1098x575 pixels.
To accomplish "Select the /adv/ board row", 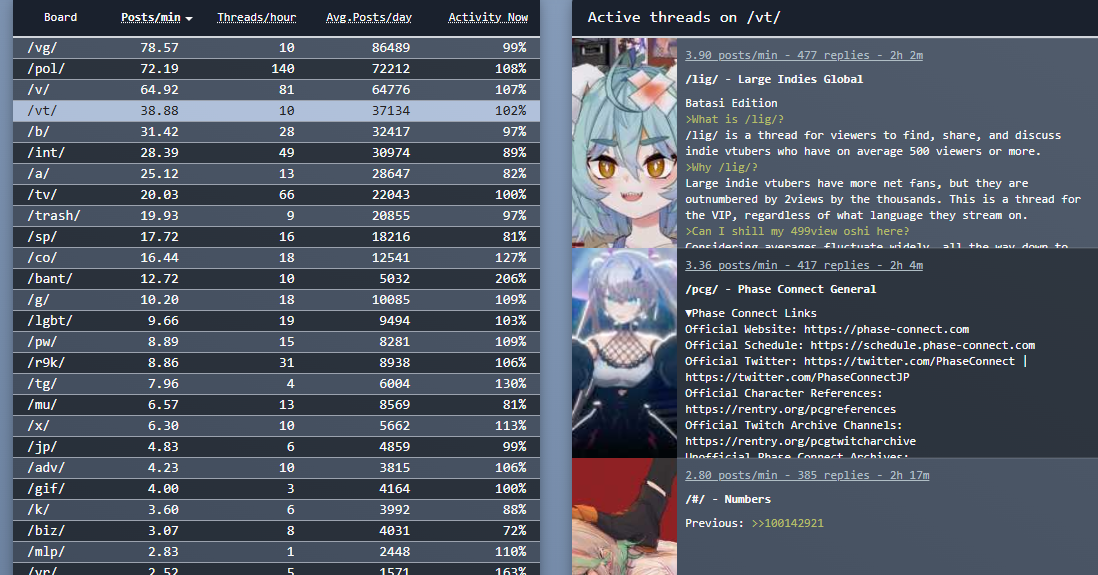I will coord(277,468).
